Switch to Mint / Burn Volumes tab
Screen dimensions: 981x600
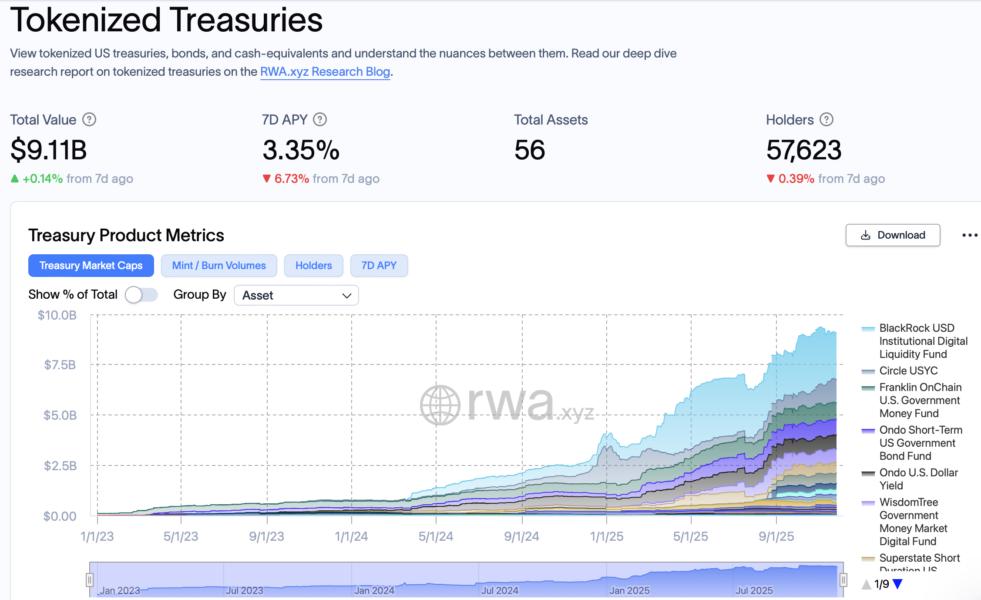coord(219,265)
